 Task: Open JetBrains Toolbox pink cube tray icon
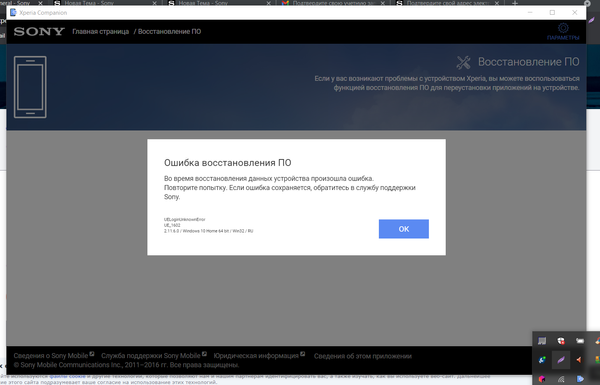click(x=542, y=379)
